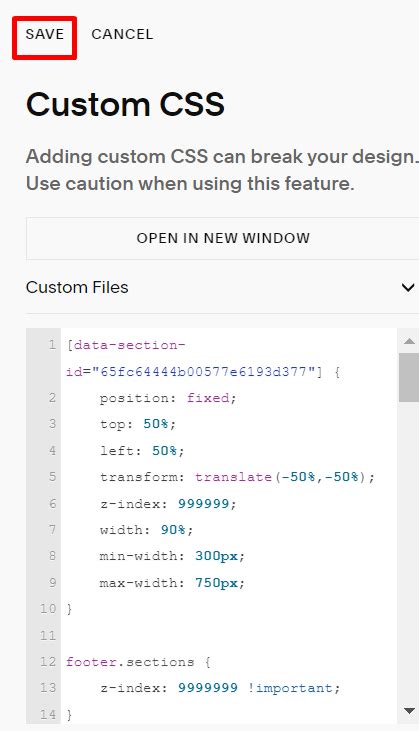419x731 pixels.
Task: Click the footer.sections selector line
Action: pos(138,662)
